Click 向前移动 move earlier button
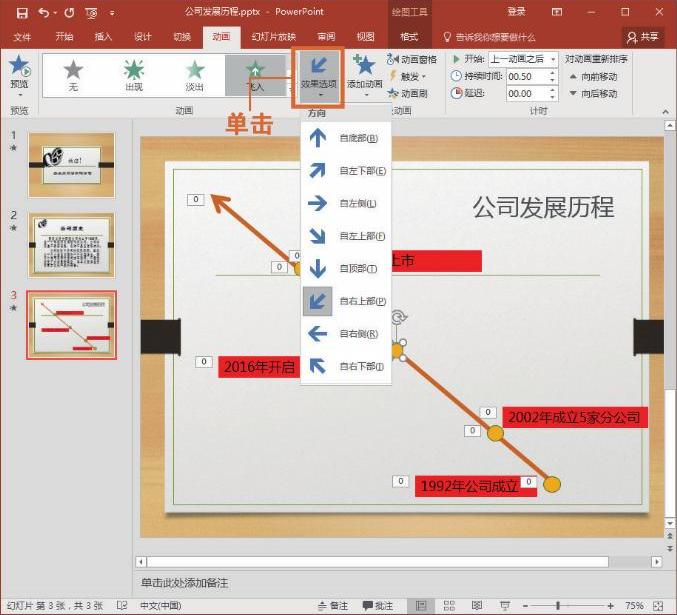 click(x=593, y=76)
